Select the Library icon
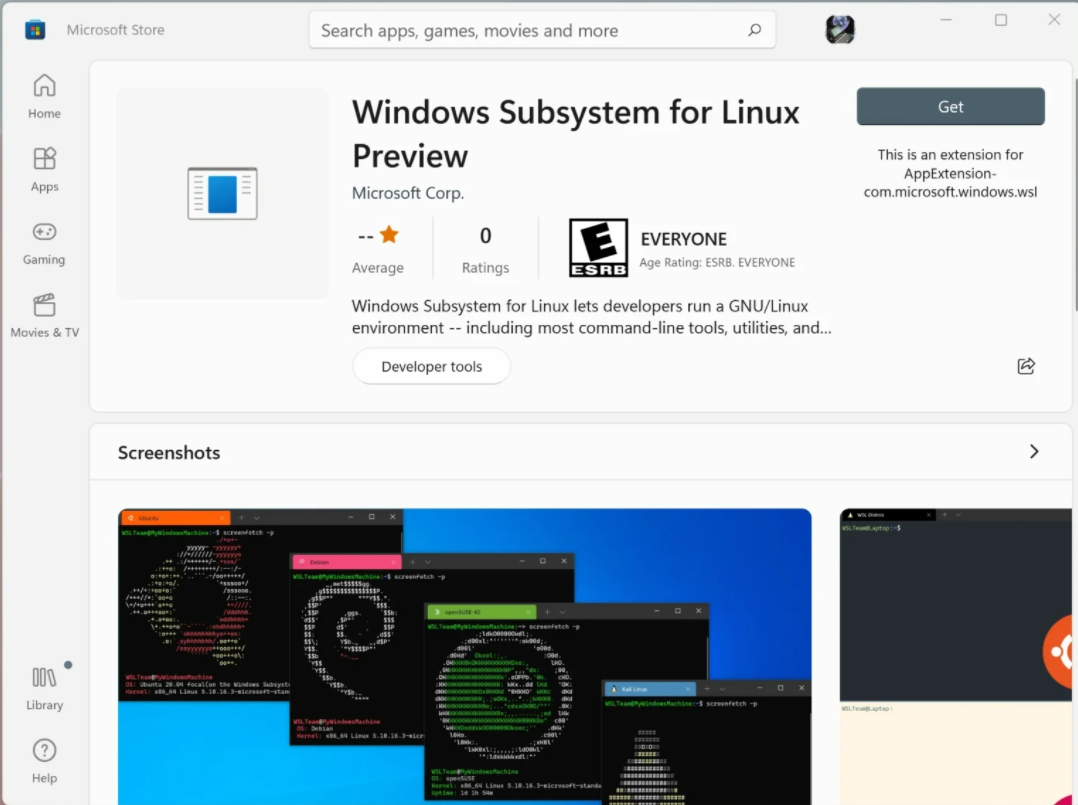Screen dimensions: 1078x805 (x=44, y=678)
